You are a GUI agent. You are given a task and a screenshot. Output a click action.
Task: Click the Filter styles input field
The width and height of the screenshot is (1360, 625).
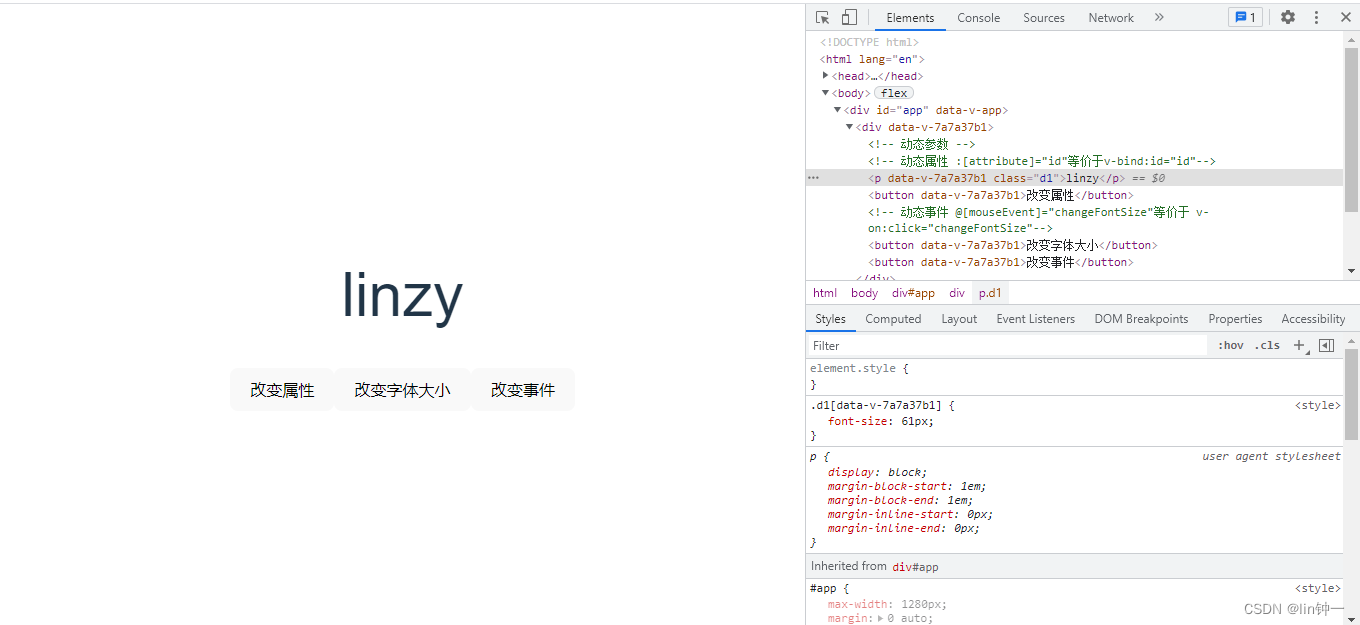[x=1005, y=346]
